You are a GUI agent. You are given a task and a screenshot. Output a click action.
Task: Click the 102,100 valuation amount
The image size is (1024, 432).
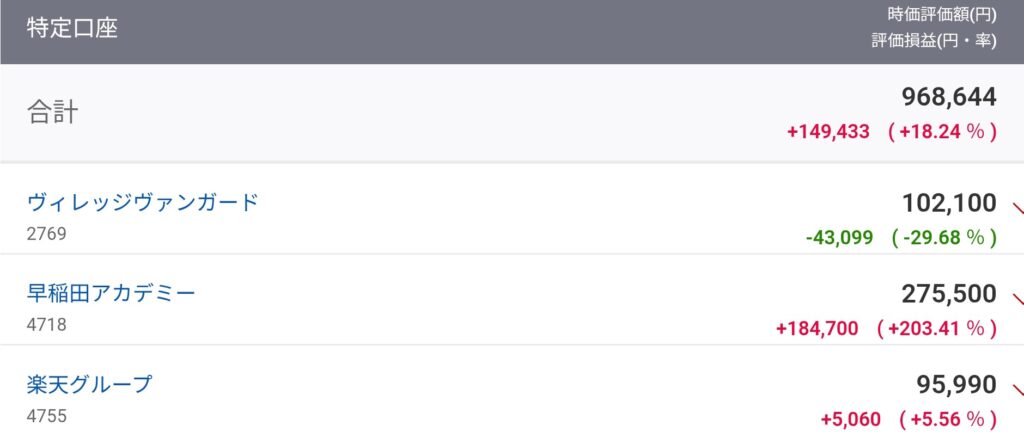(949, 204)
